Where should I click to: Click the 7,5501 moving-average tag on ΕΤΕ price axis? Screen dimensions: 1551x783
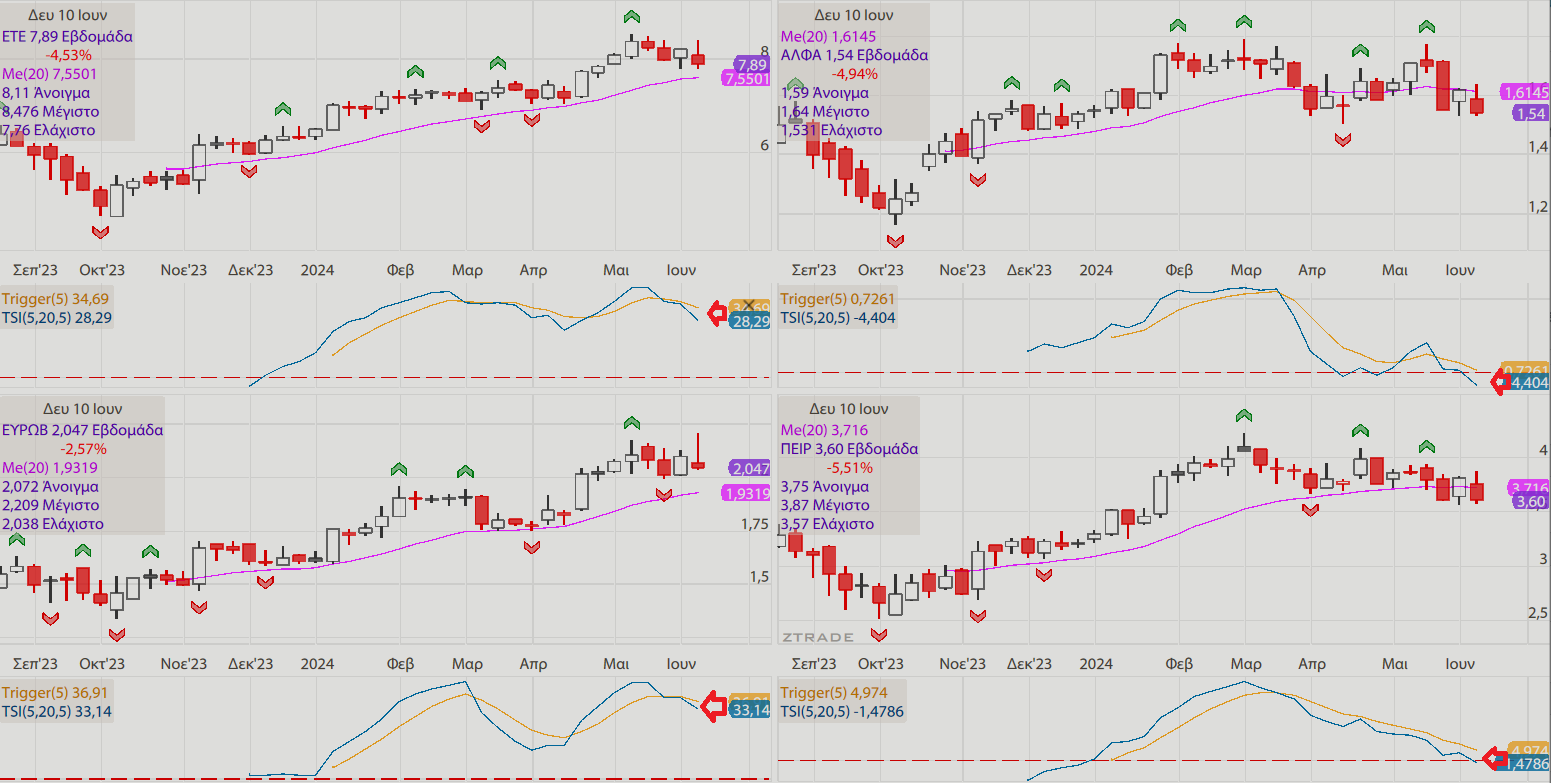(747, 79)
